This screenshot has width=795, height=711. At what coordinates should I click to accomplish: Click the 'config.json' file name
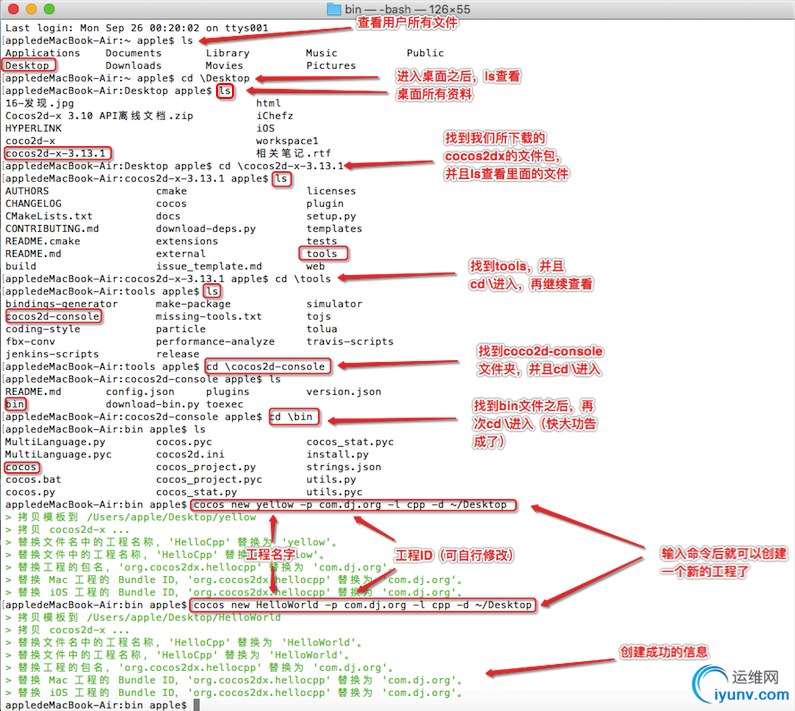[140, 392]
